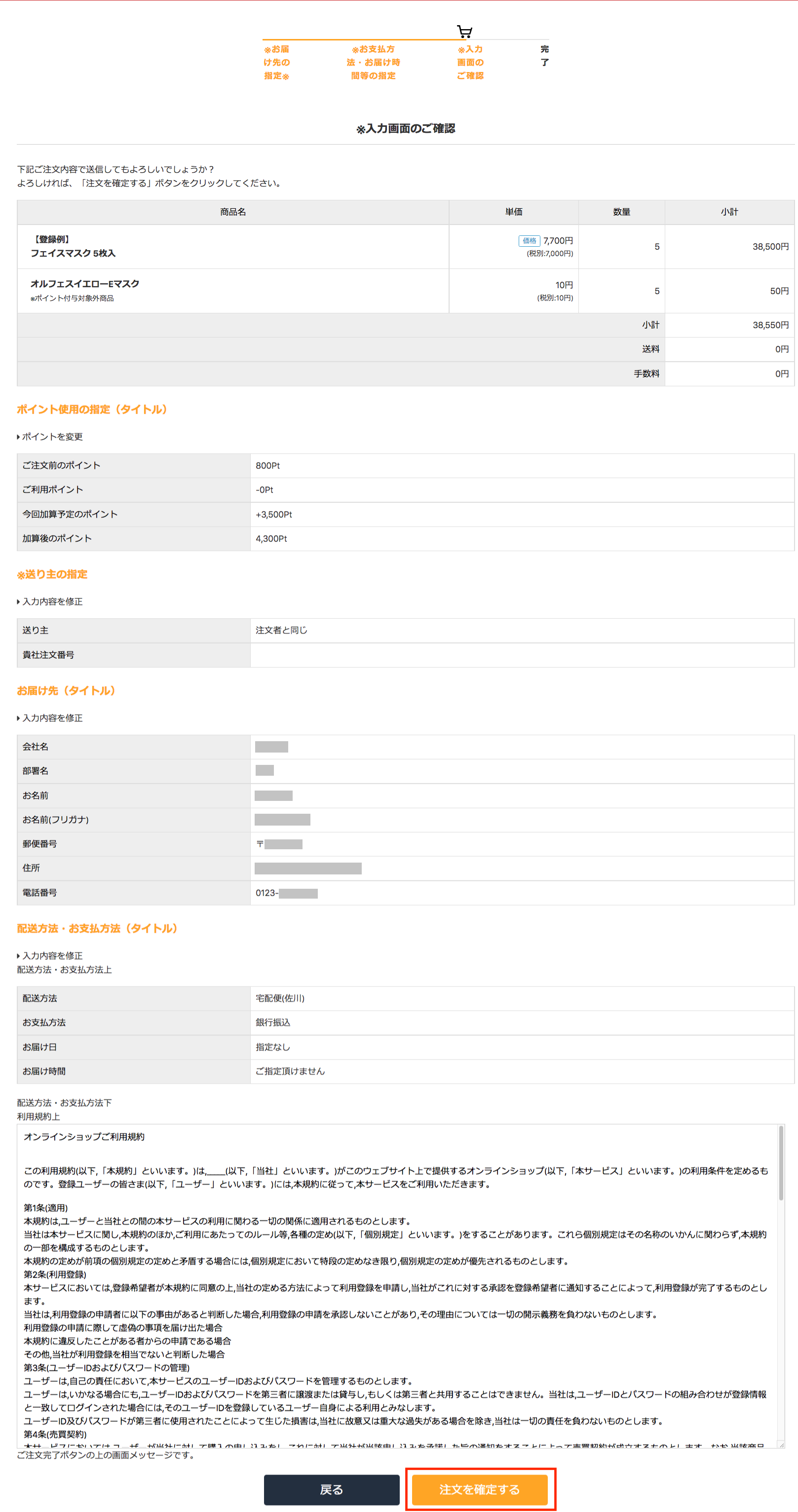798x1512 pixels.
Task: Click 入力内容を修正 under お届け先 heading
Action: [x=52, y=718]
